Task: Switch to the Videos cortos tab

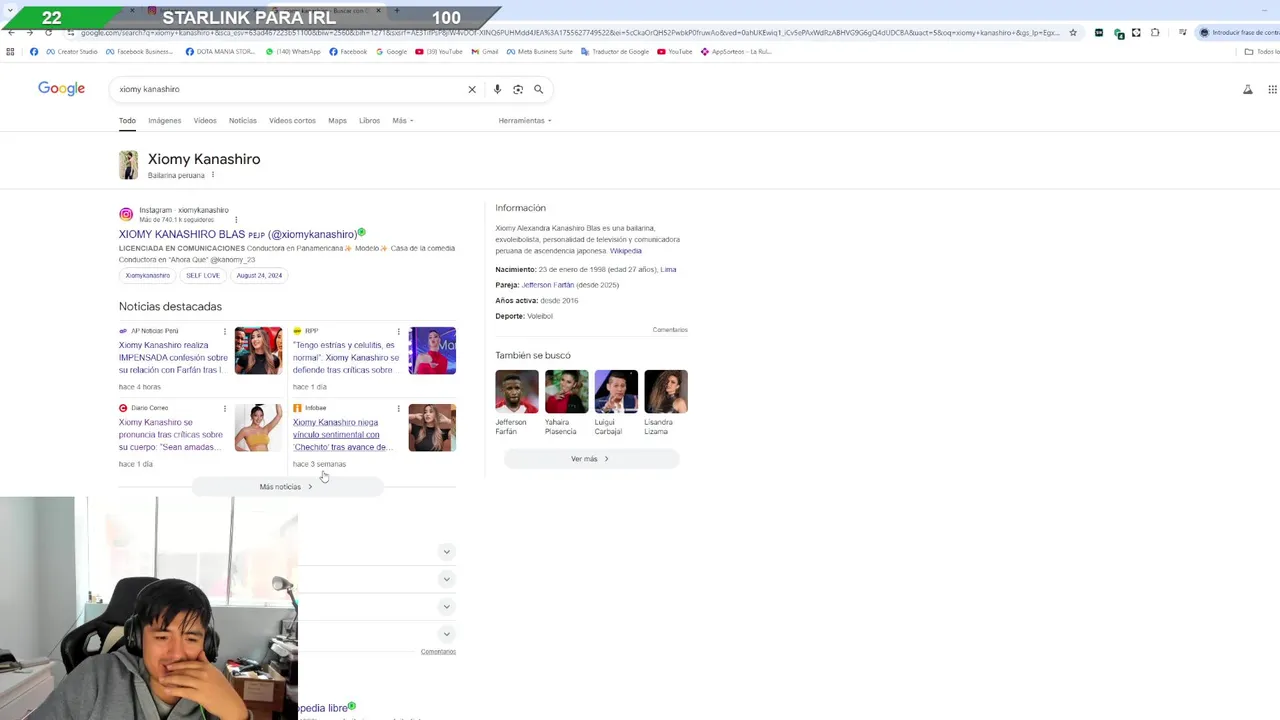Action: click(x=292, y=120)
